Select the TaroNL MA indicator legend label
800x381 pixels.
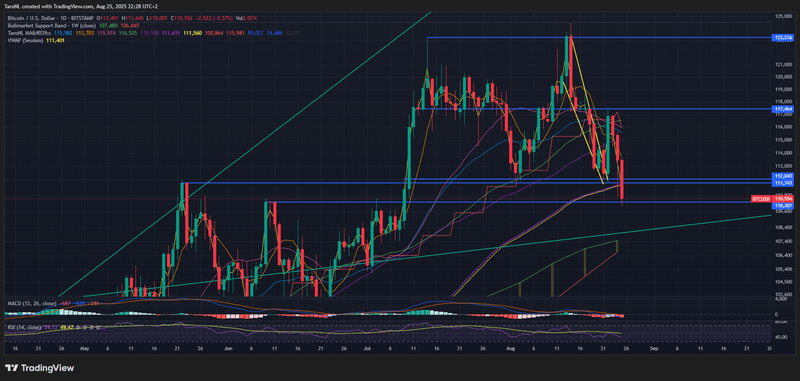pos(29,33)
